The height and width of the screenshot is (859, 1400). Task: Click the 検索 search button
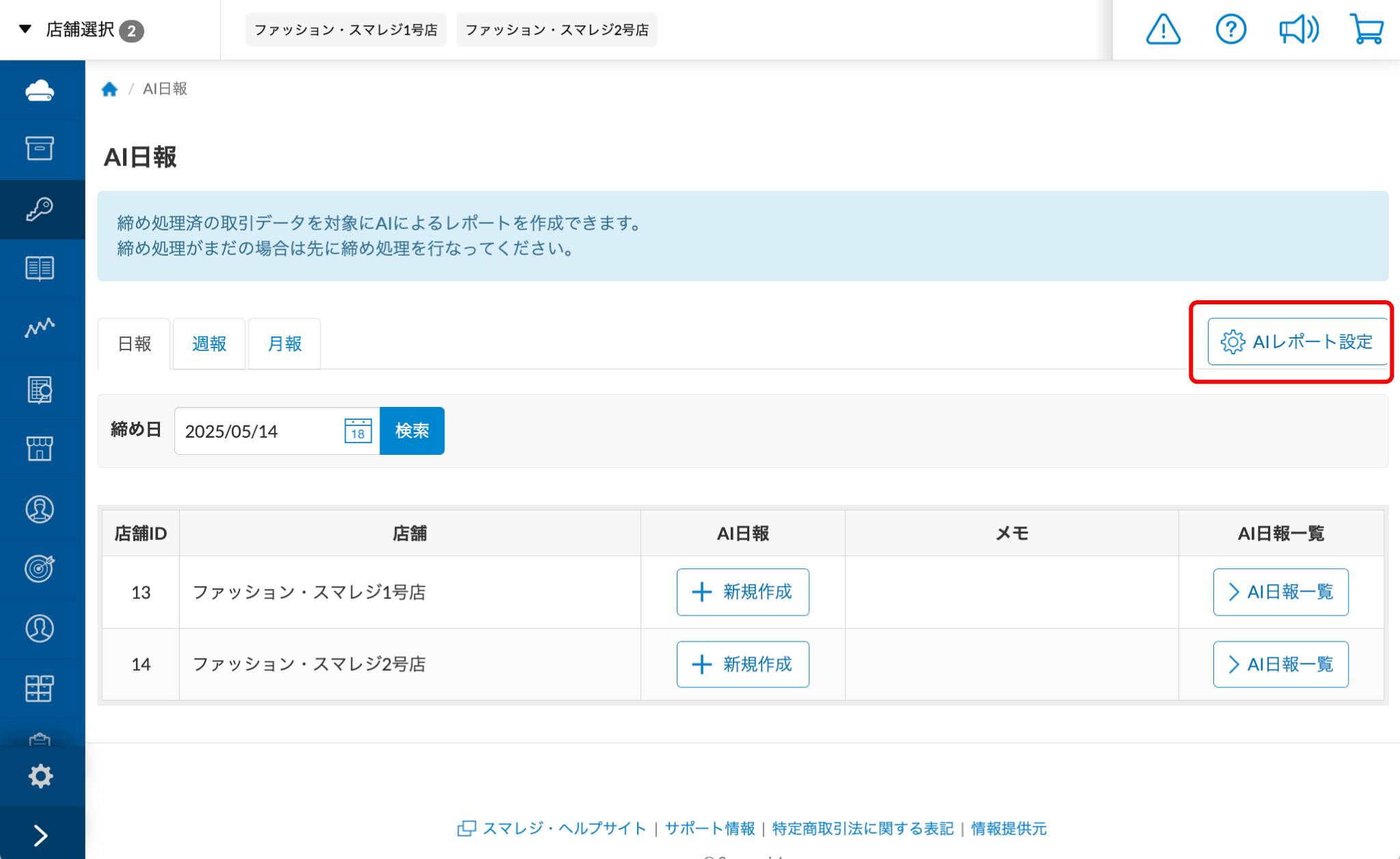click(x=412, y=431)
